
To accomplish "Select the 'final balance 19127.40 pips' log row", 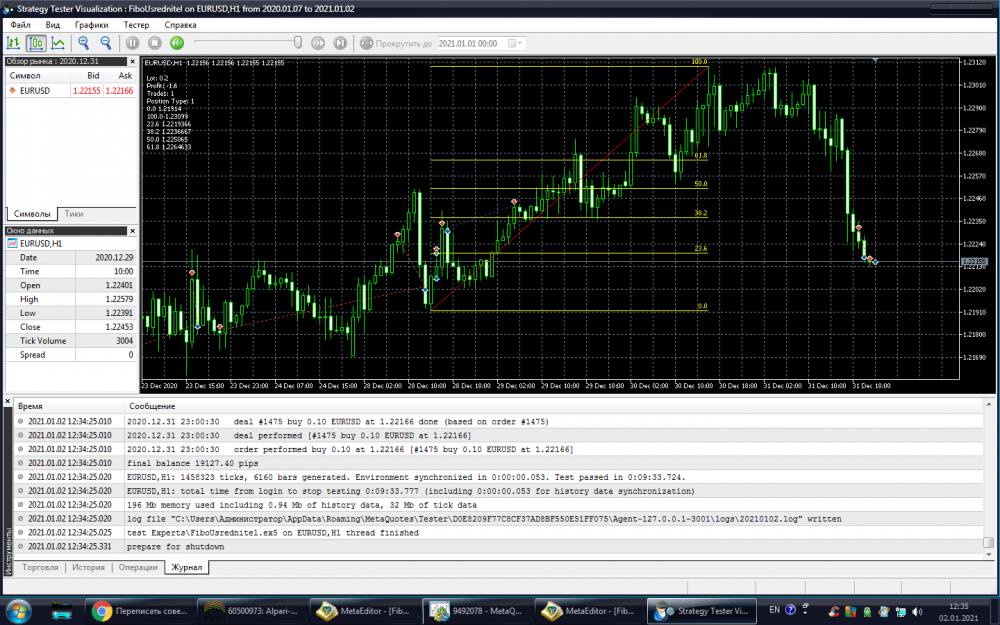I will click(498, 464).
